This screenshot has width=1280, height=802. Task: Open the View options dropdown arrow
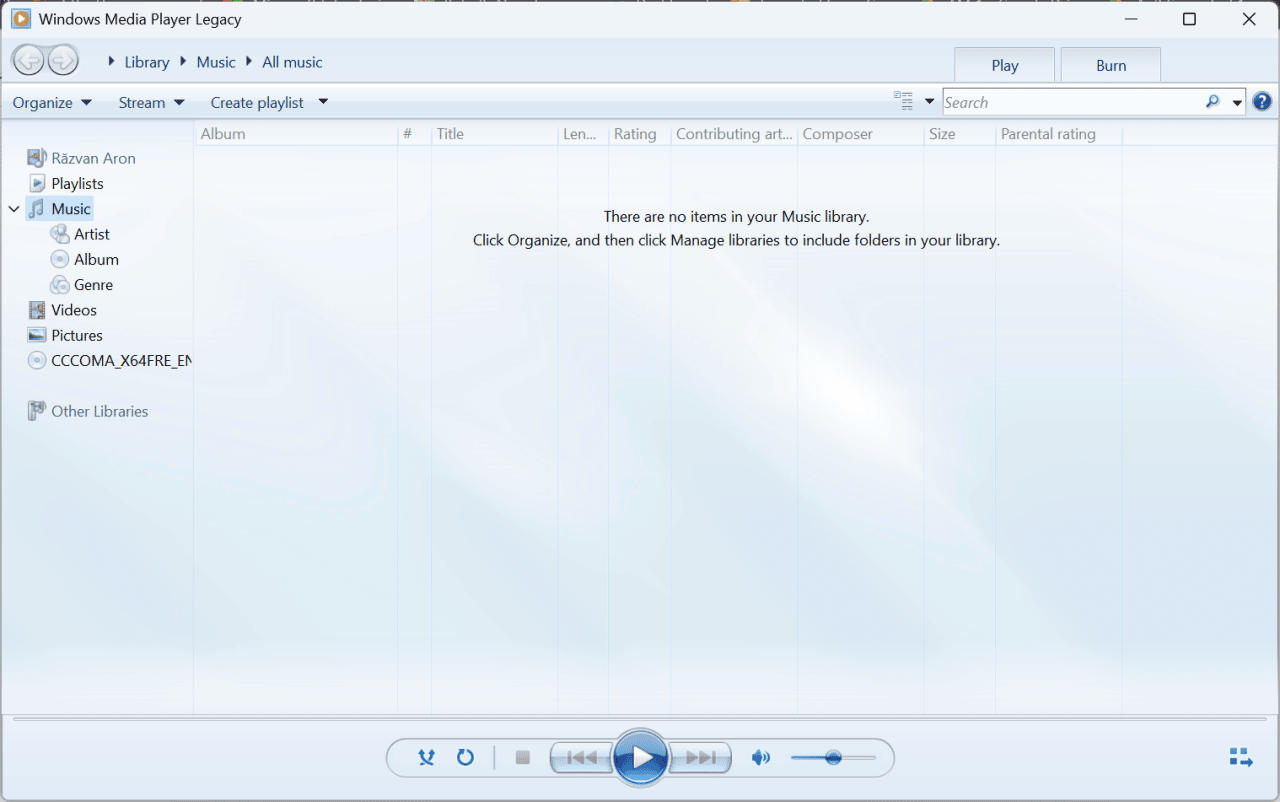pyautogui.click(x=929, y=102)
